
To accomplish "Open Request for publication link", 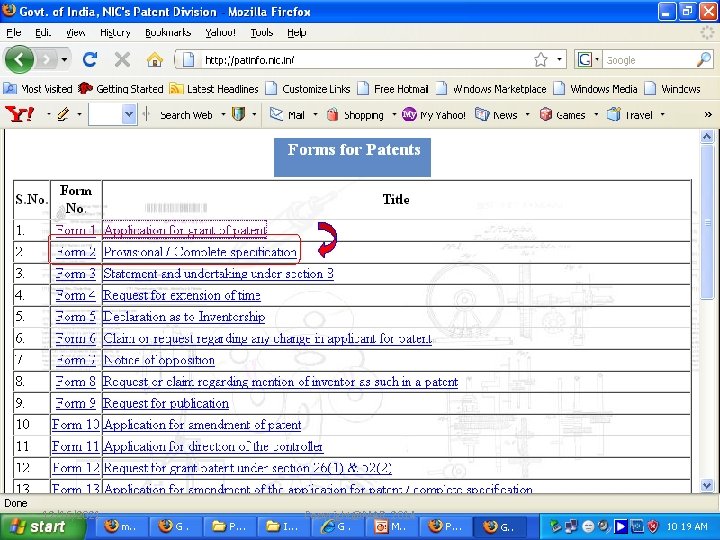I will 166,403.
